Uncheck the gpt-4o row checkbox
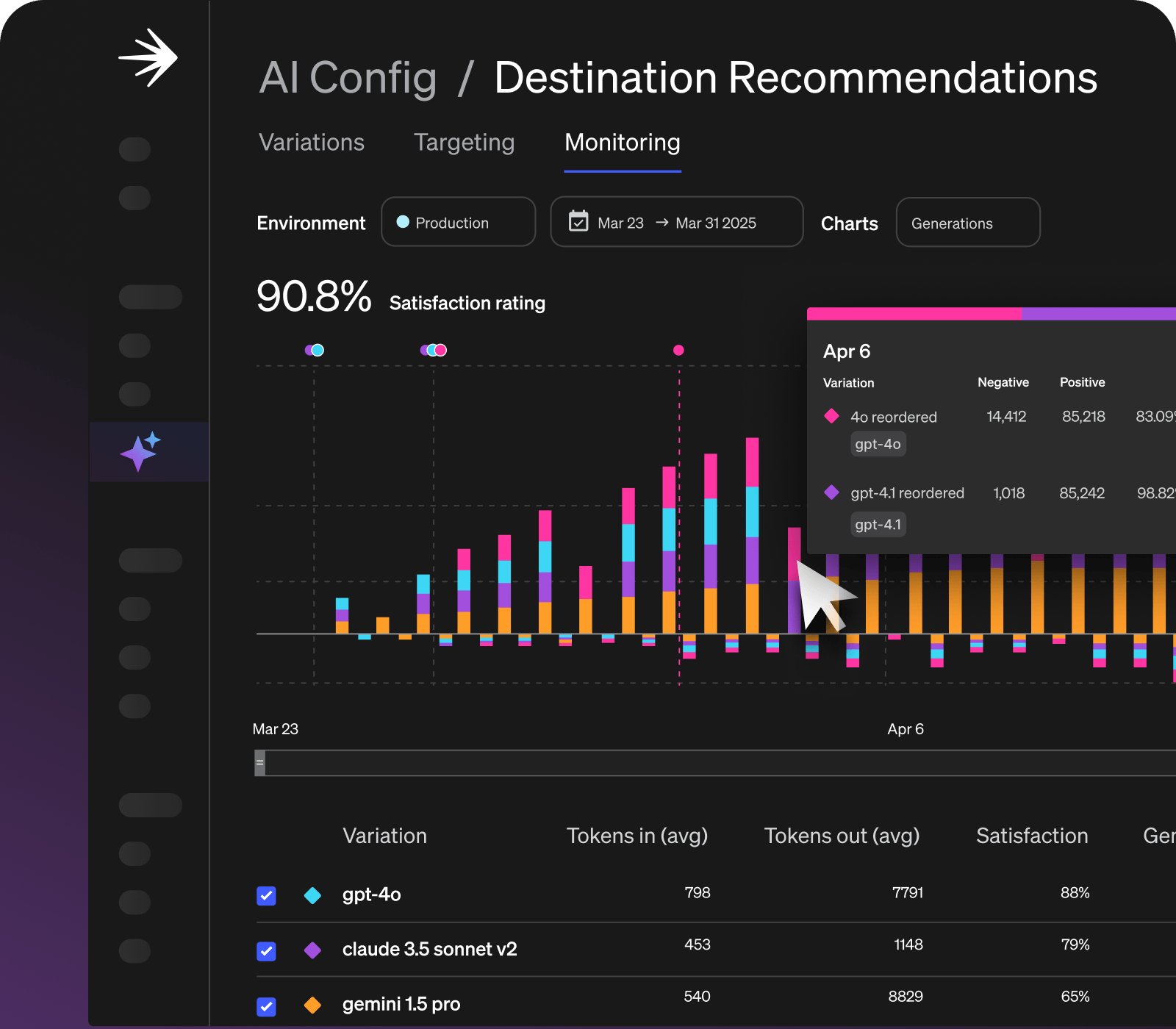This screenshot has width=1176, height=1029. (x=266, y=895)
